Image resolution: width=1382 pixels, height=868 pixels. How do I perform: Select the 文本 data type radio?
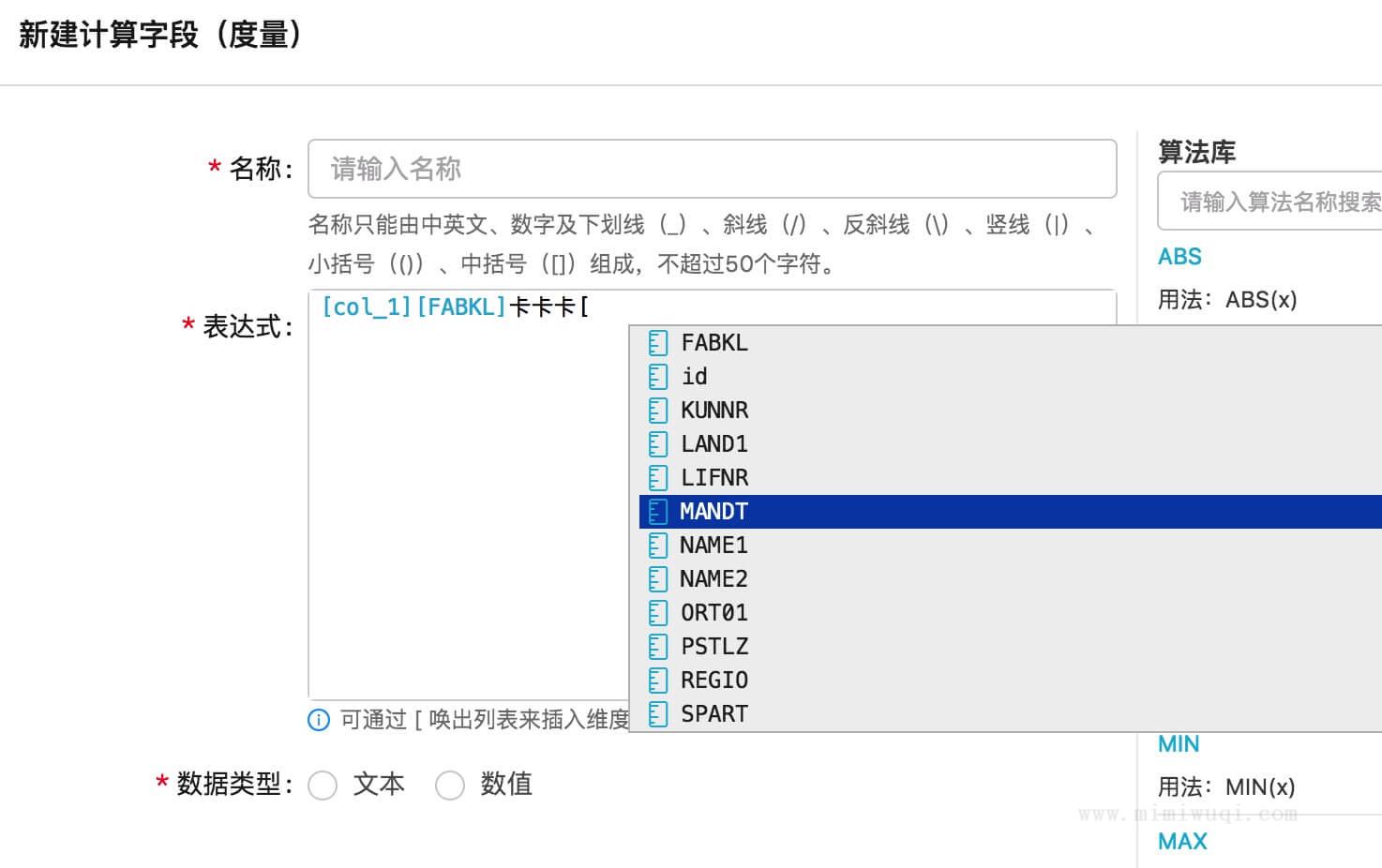(x=323, y=786)
